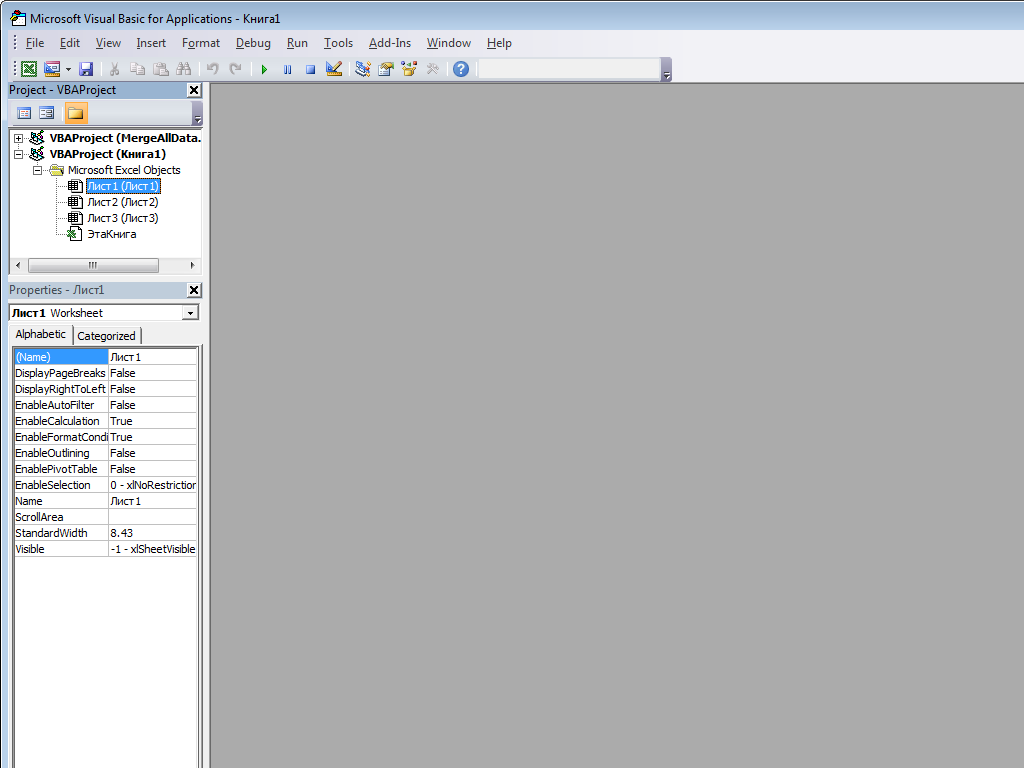Open the View menu
This screenshot has height=768, width=1024.
(x=108, y=43)
